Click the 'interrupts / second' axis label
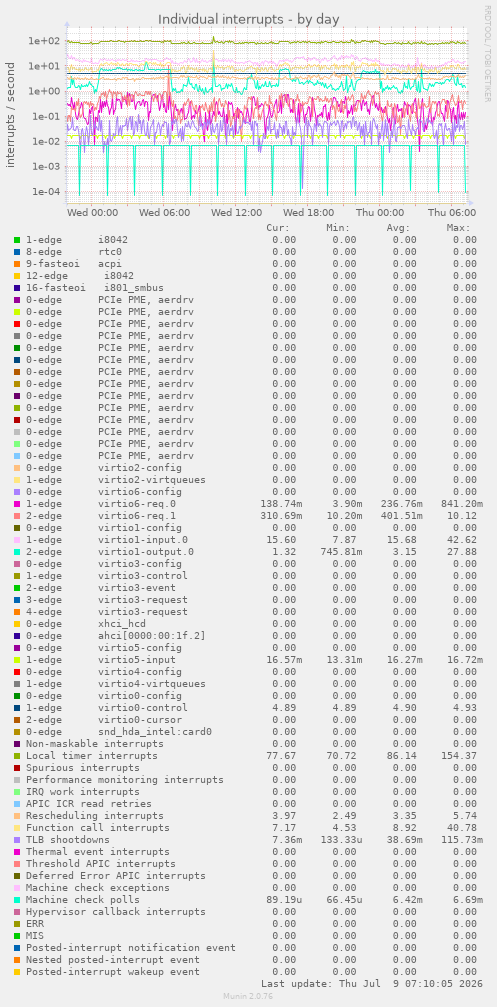The image size is (497, 1007). (10, 115)
